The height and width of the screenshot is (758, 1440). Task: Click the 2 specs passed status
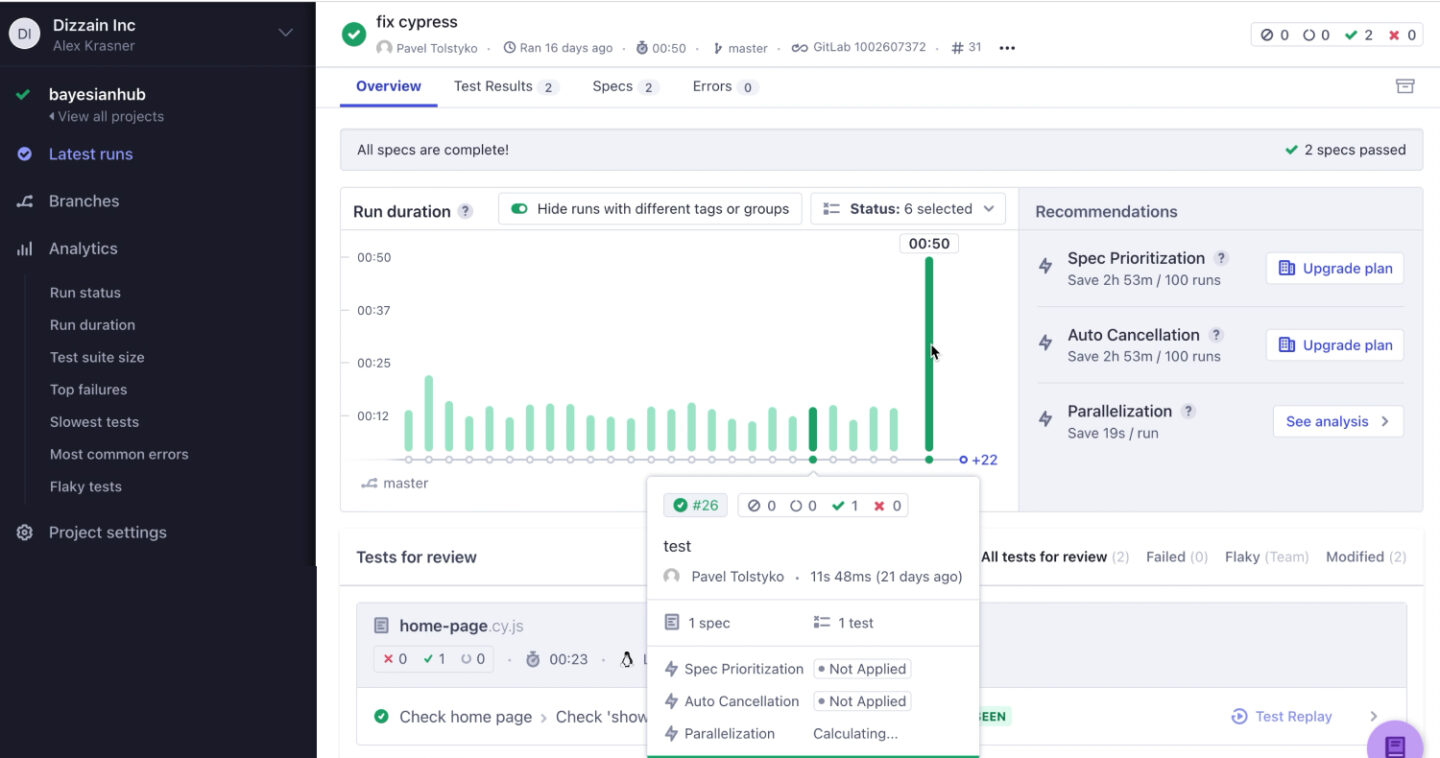[x=1345, y=150]
